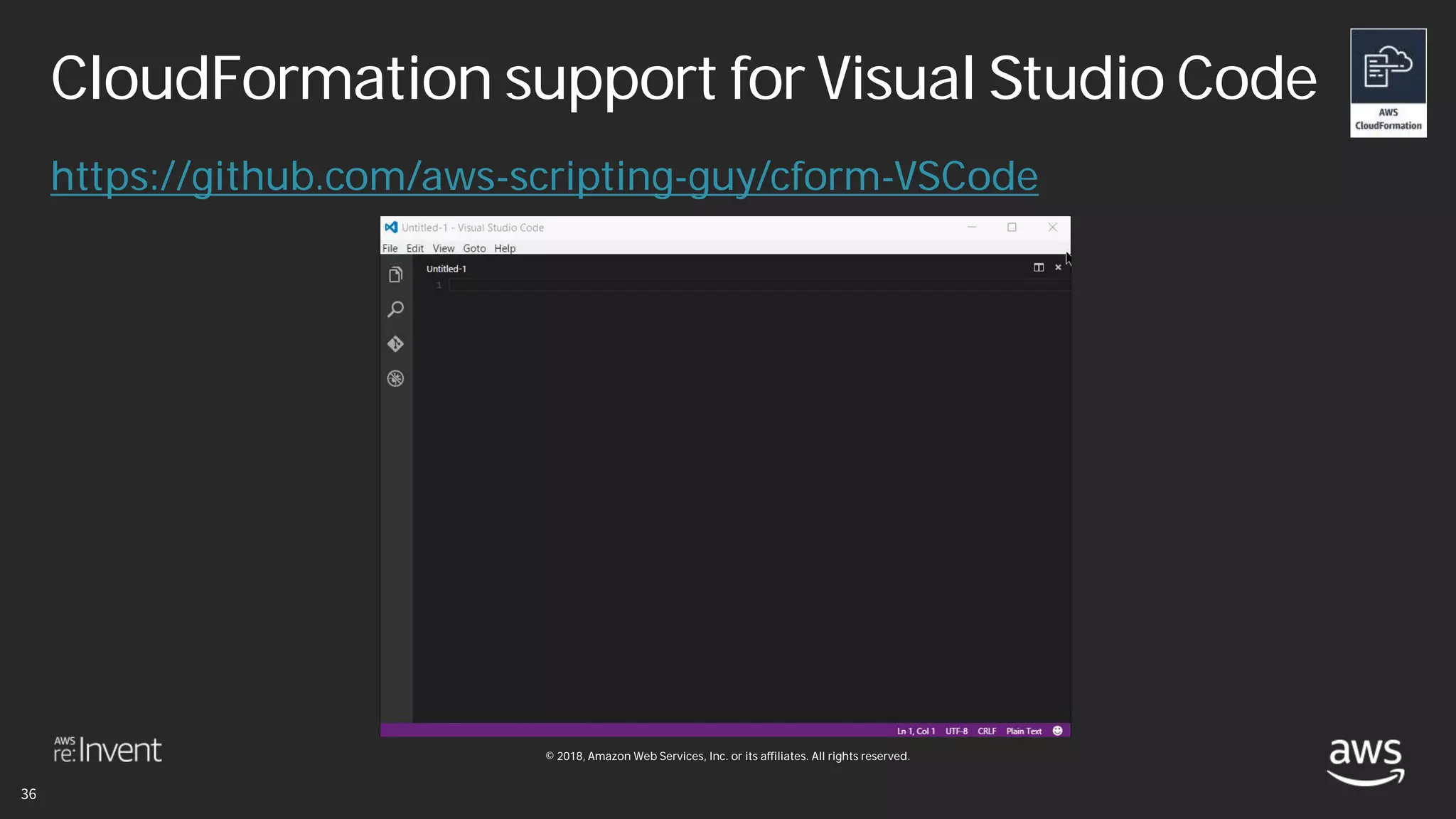Open the Git source control icon
This screenshot has height=819, width=1456.
pos(396,344)
